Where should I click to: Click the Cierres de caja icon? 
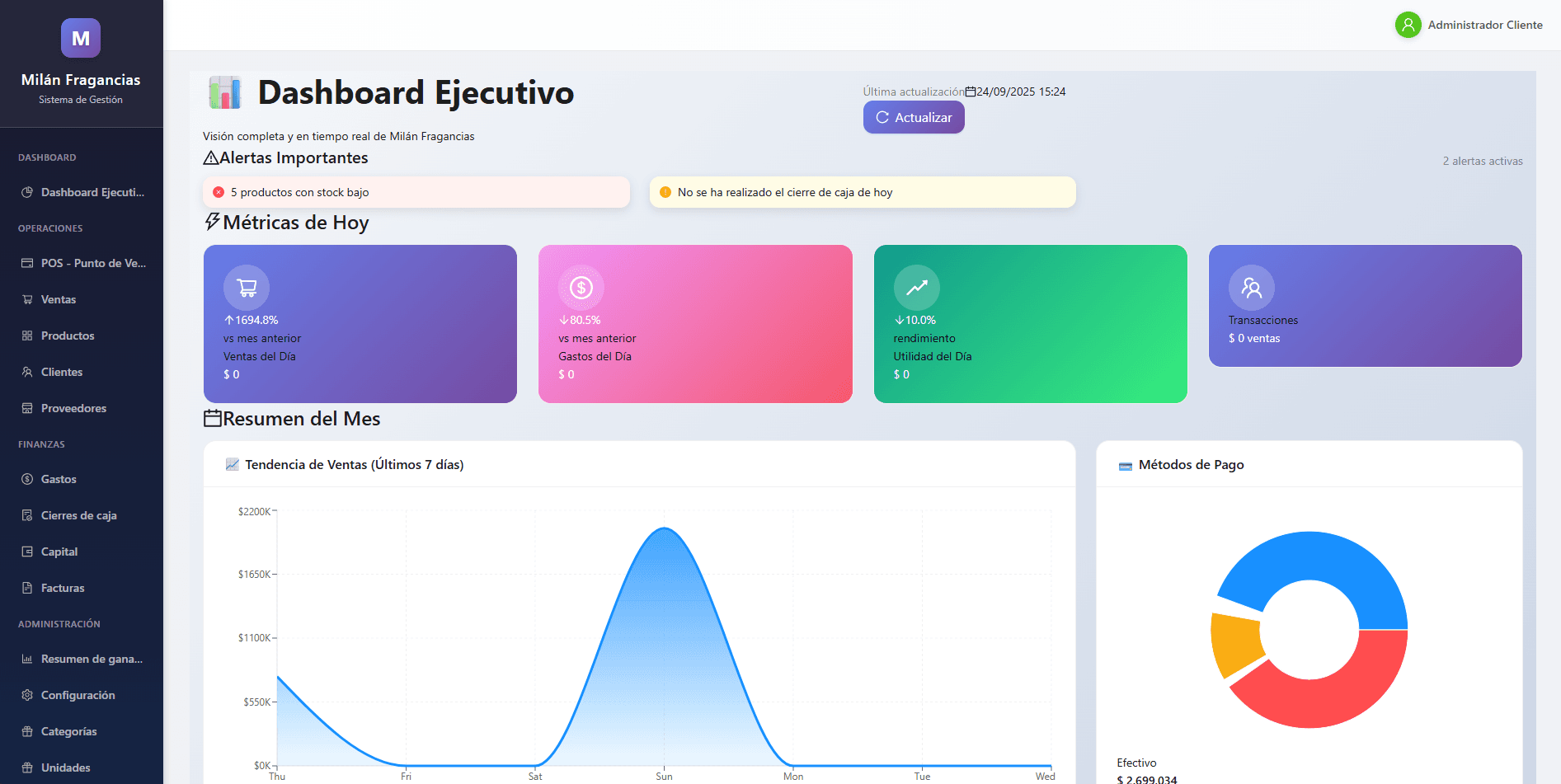coord(27,515)
